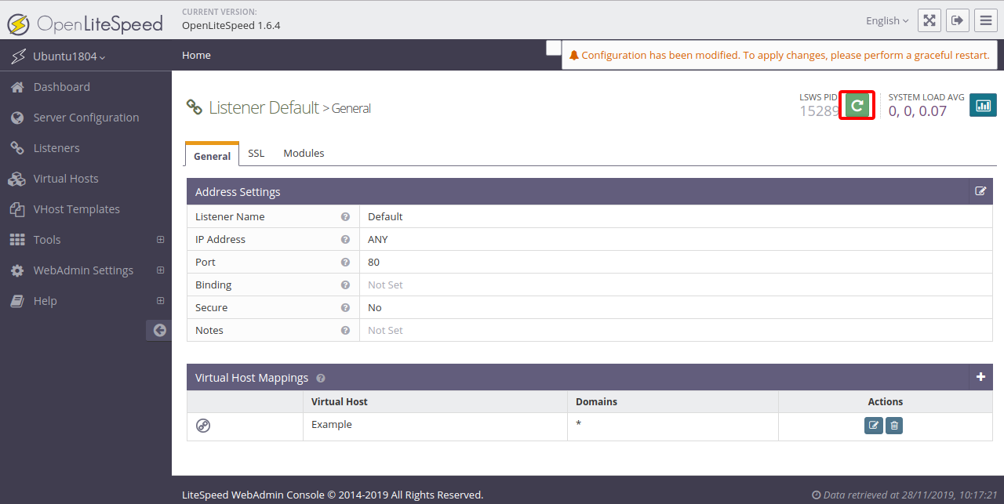1004x504 pixels.
Task: Click help icon next to Notes
Action: tap(345, 330)
